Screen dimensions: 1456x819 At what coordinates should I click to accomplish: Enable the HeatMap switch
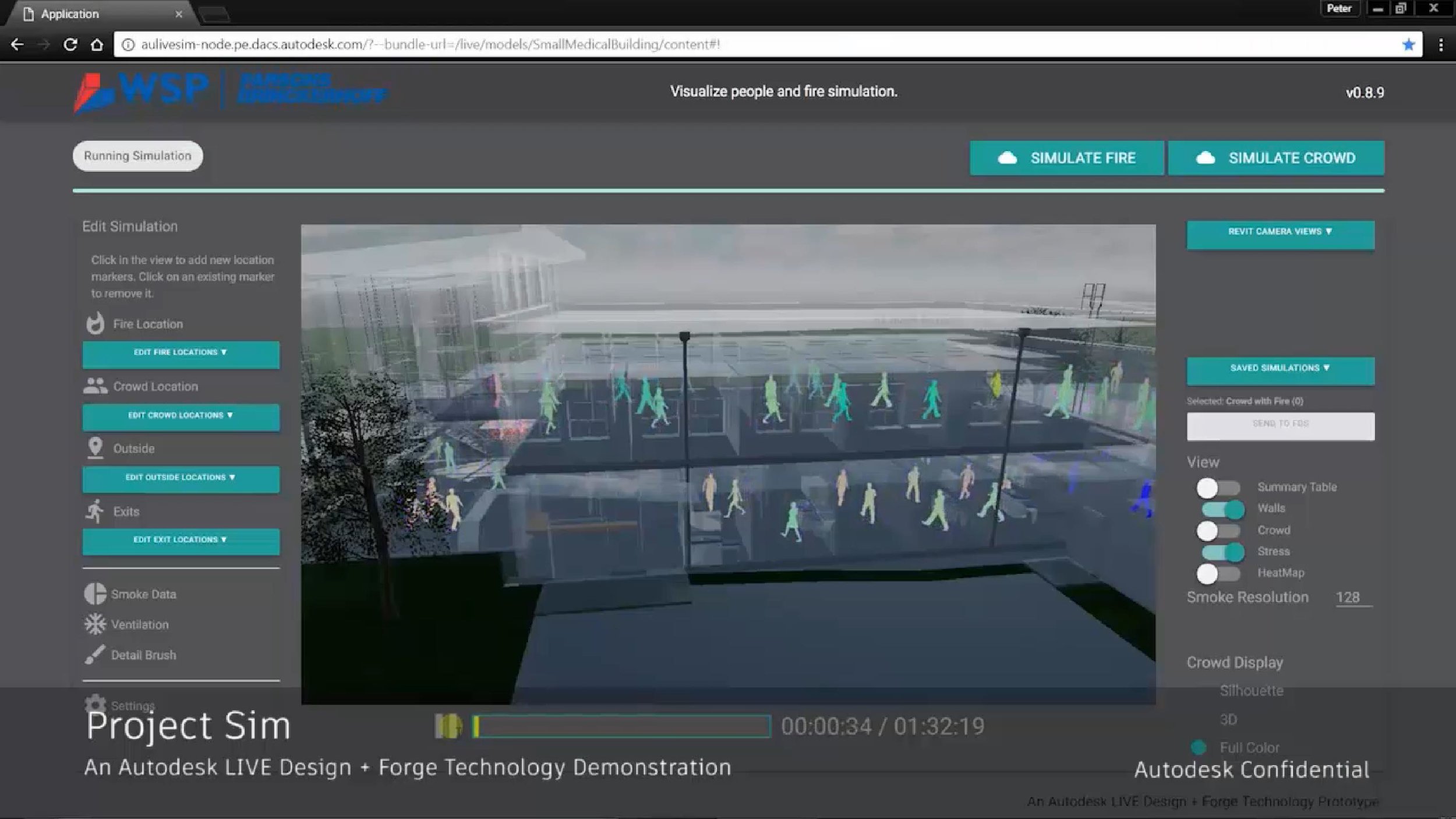1218,573
